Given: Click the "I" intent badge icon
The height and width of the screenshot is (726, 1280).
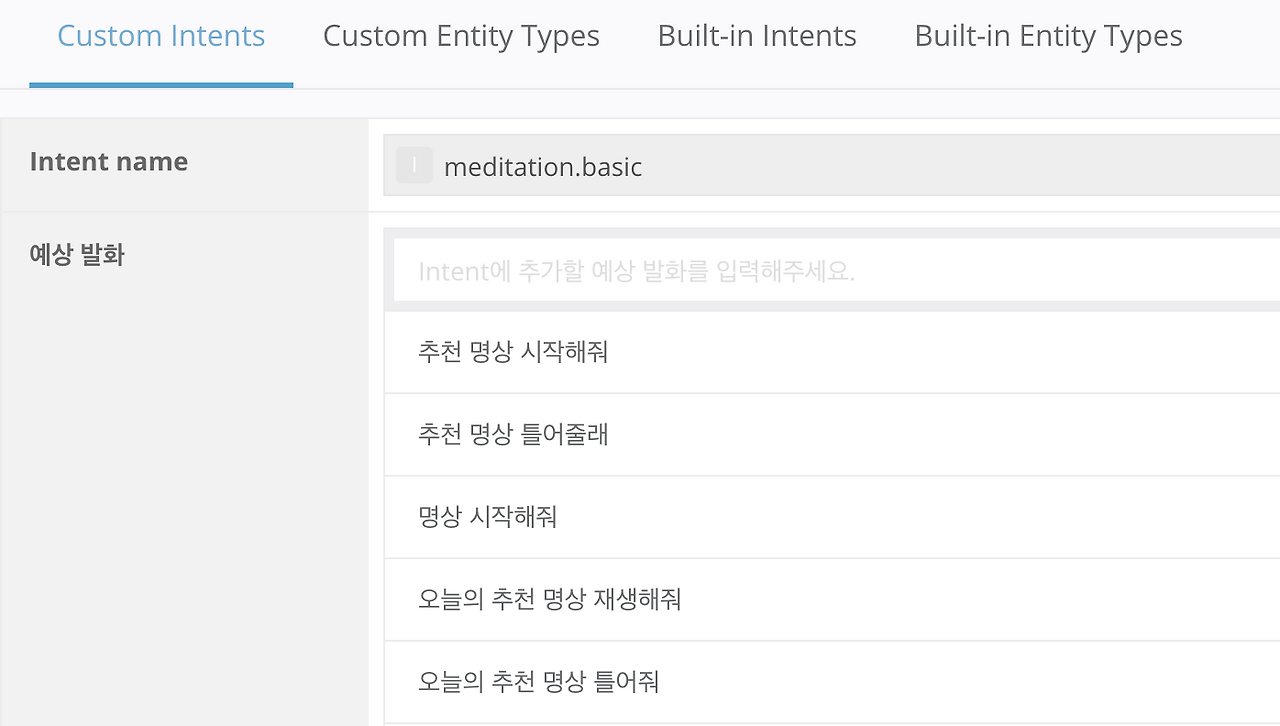Looking at the screenshot, I should pyautogui.click(x=414, y=166).
